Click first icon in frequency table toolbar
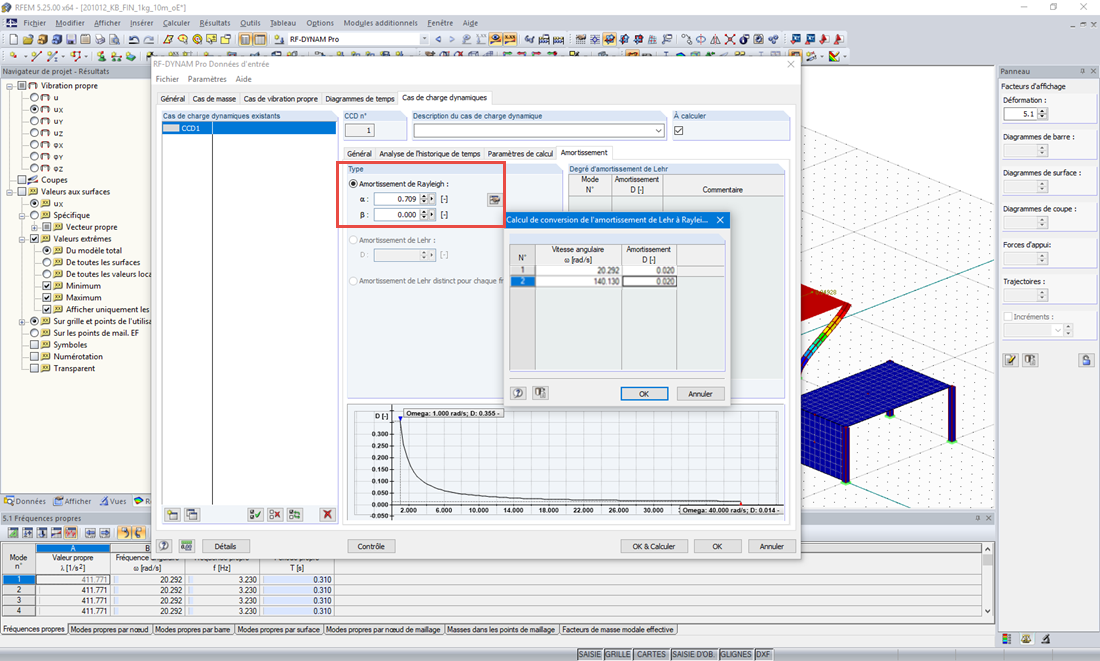1100x661 pixels. coord(13,533)
